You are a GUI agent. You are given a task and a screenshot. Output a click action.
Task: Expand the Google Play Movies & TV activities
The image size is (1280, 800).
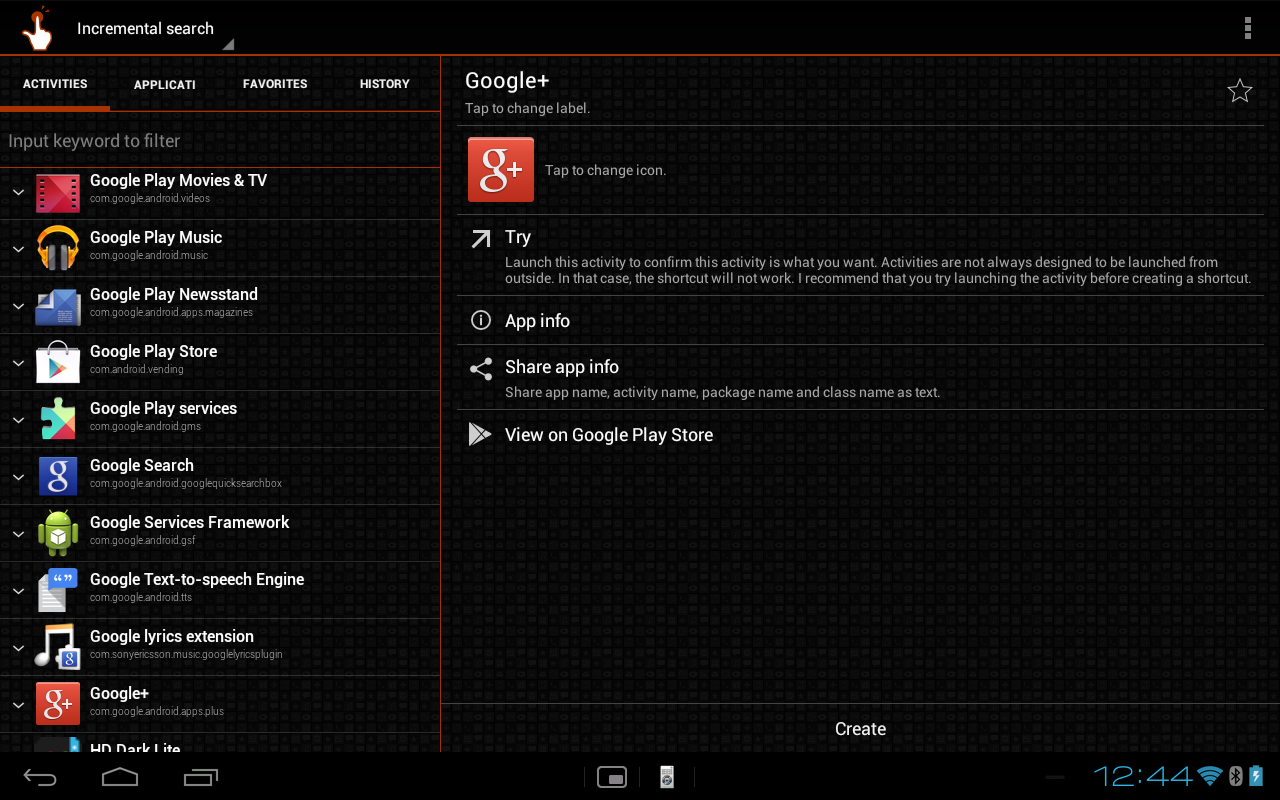pyautogui.click(x=17, y=191)
